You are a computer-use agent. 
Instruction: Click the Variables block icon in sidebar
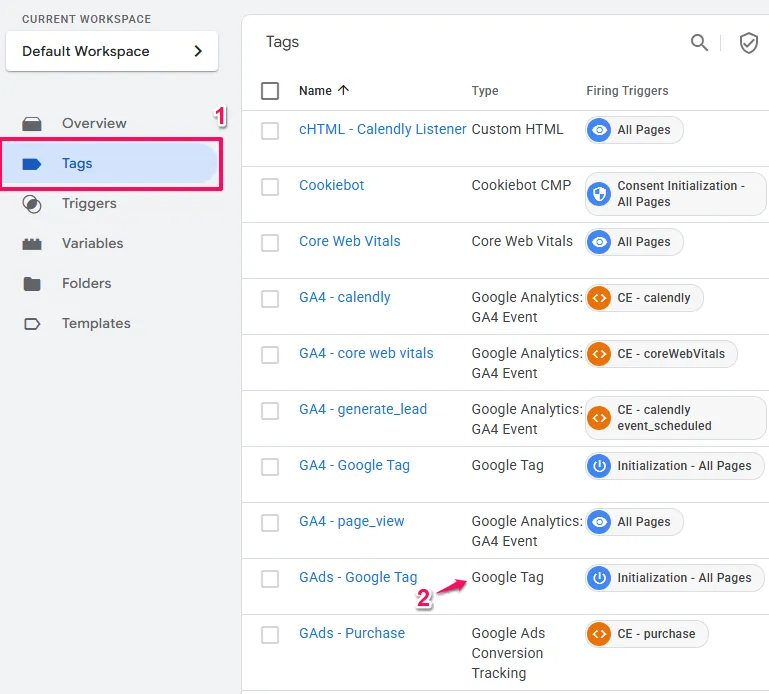[32, 244]
